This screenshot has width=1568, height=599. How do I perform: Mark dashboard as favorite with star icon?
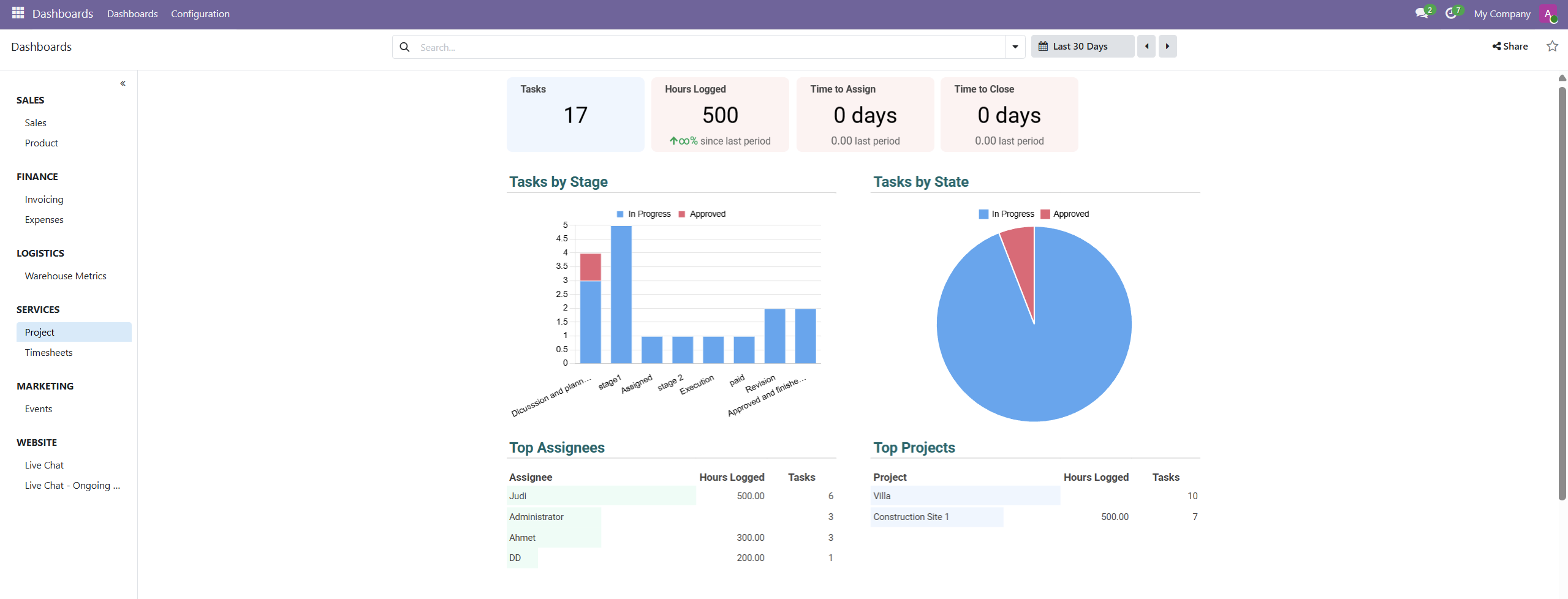(x=1552, y=47)
